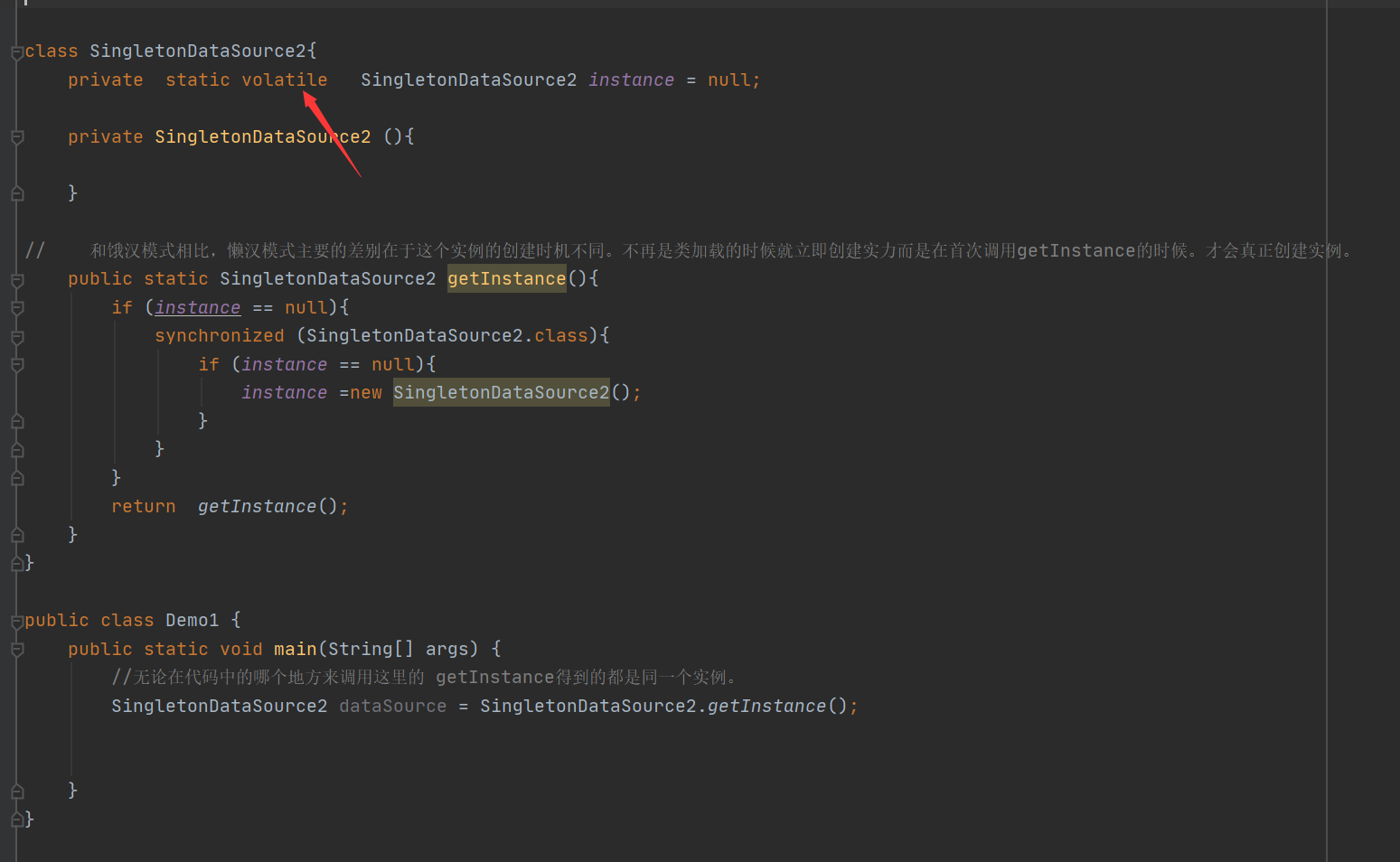Click the constructor name SingletonDataSource2 ()
The image size is (1400, 862).
(263, 136)
